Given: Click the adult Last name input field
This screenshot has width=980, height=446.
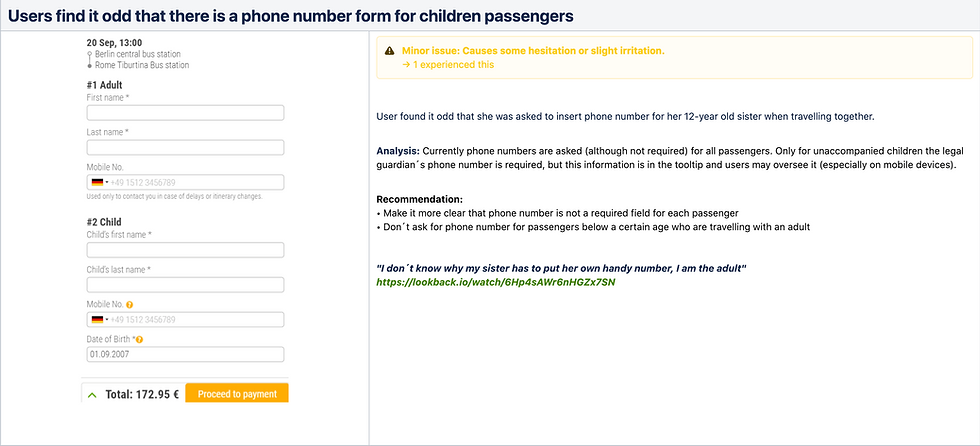Looking at the screenshot, I should point(186,148).
